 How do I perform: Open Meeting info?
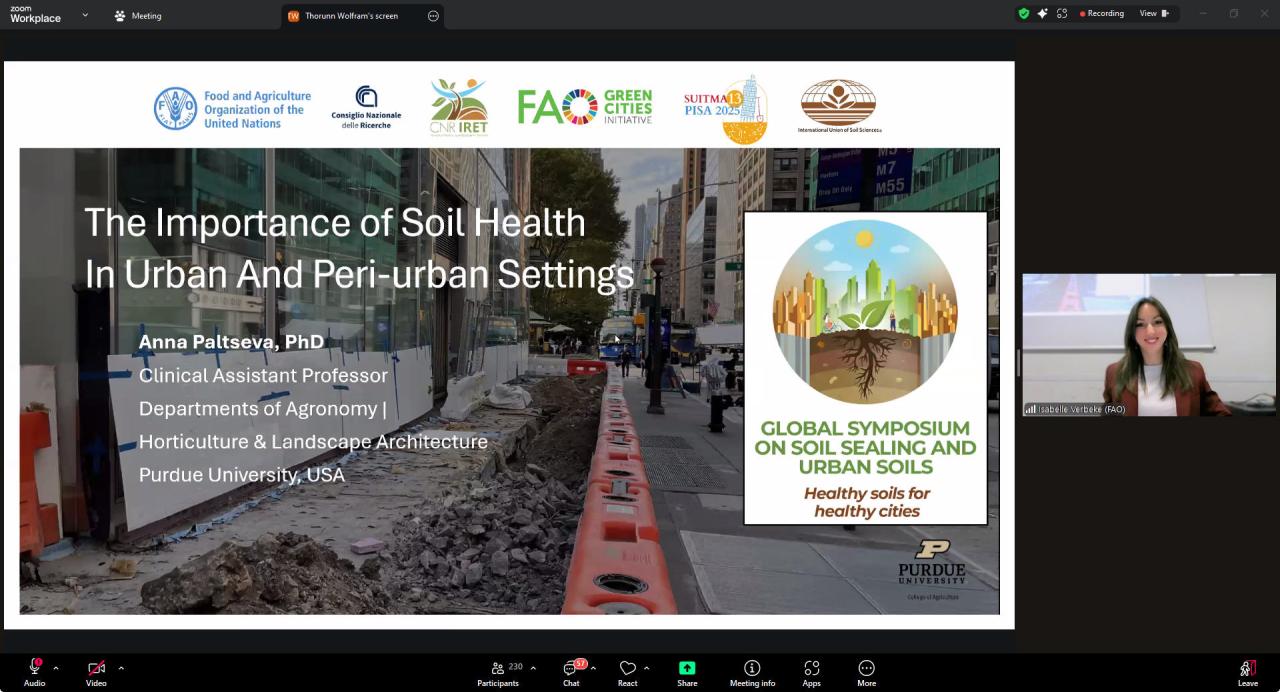752,670
